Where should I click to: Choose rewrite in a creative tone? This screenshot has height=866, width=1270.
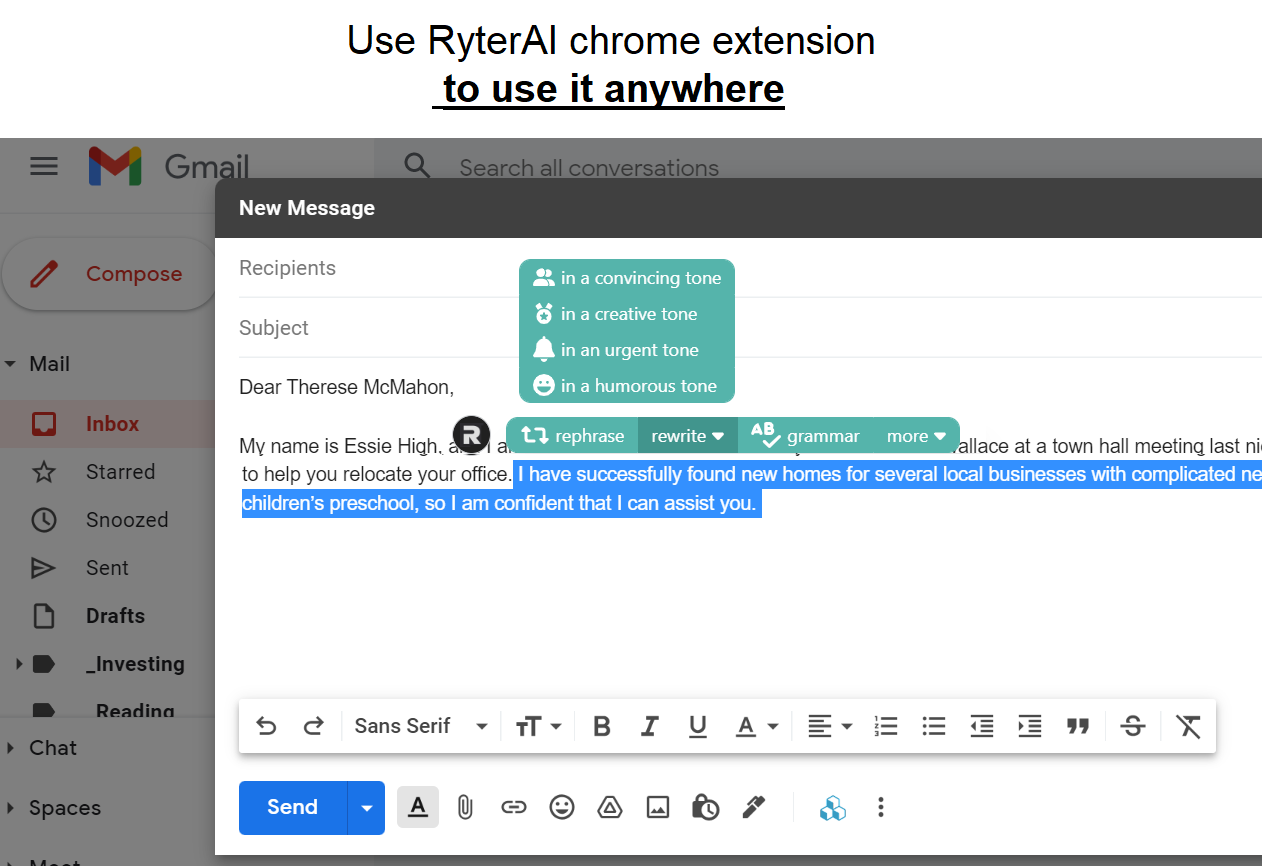627,314
